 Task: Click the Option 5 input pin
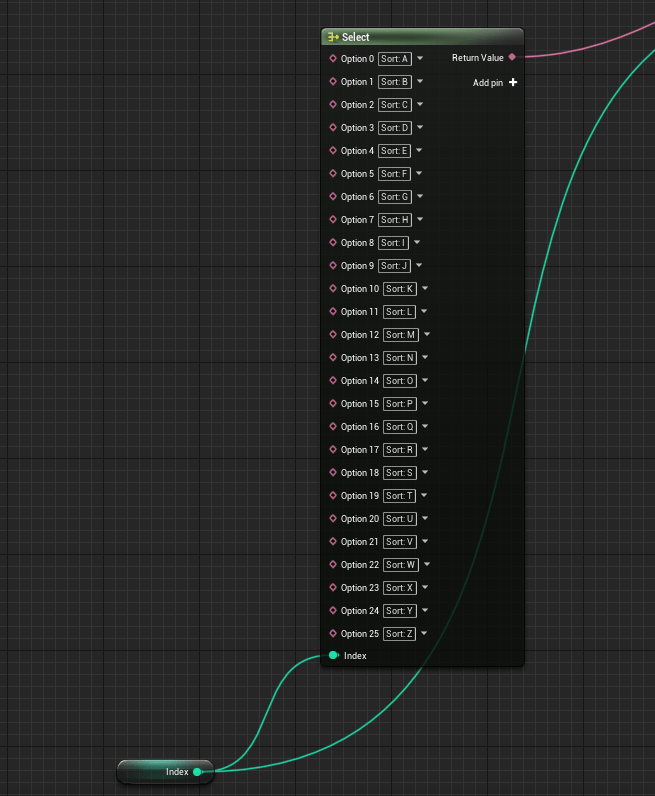[334, 173]
